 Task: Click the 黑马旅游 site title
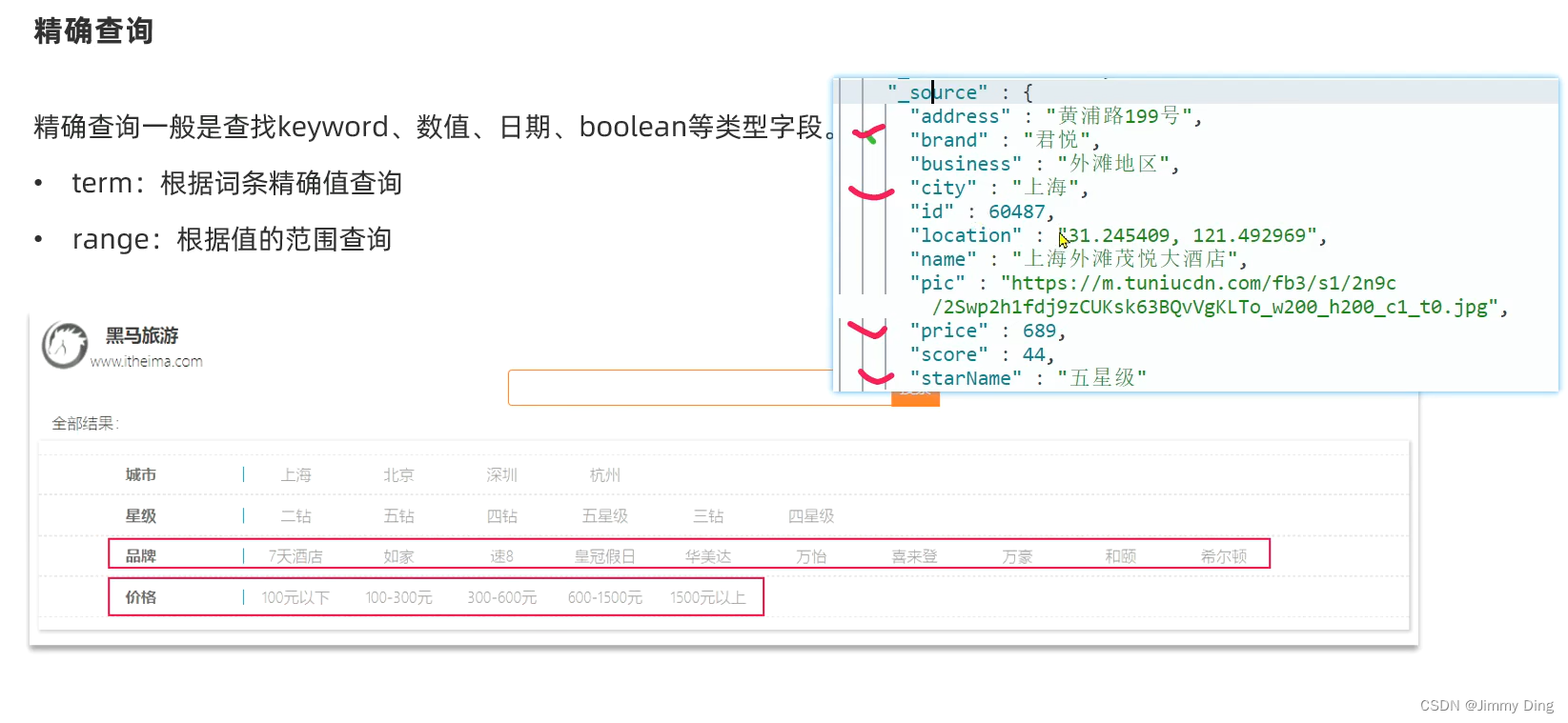(x=142, y=335)
